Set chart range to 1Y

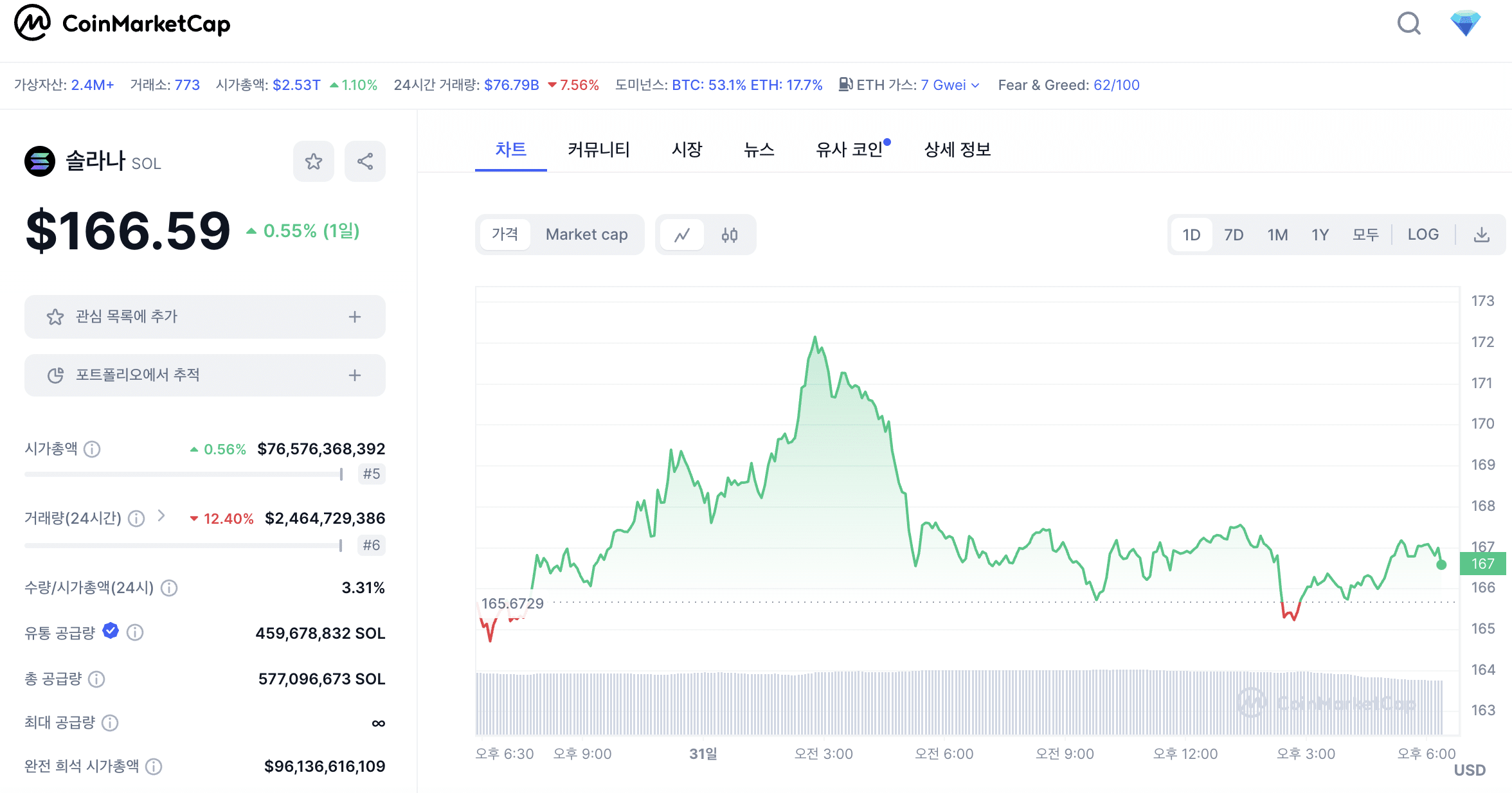click(x=1320, y=235)
